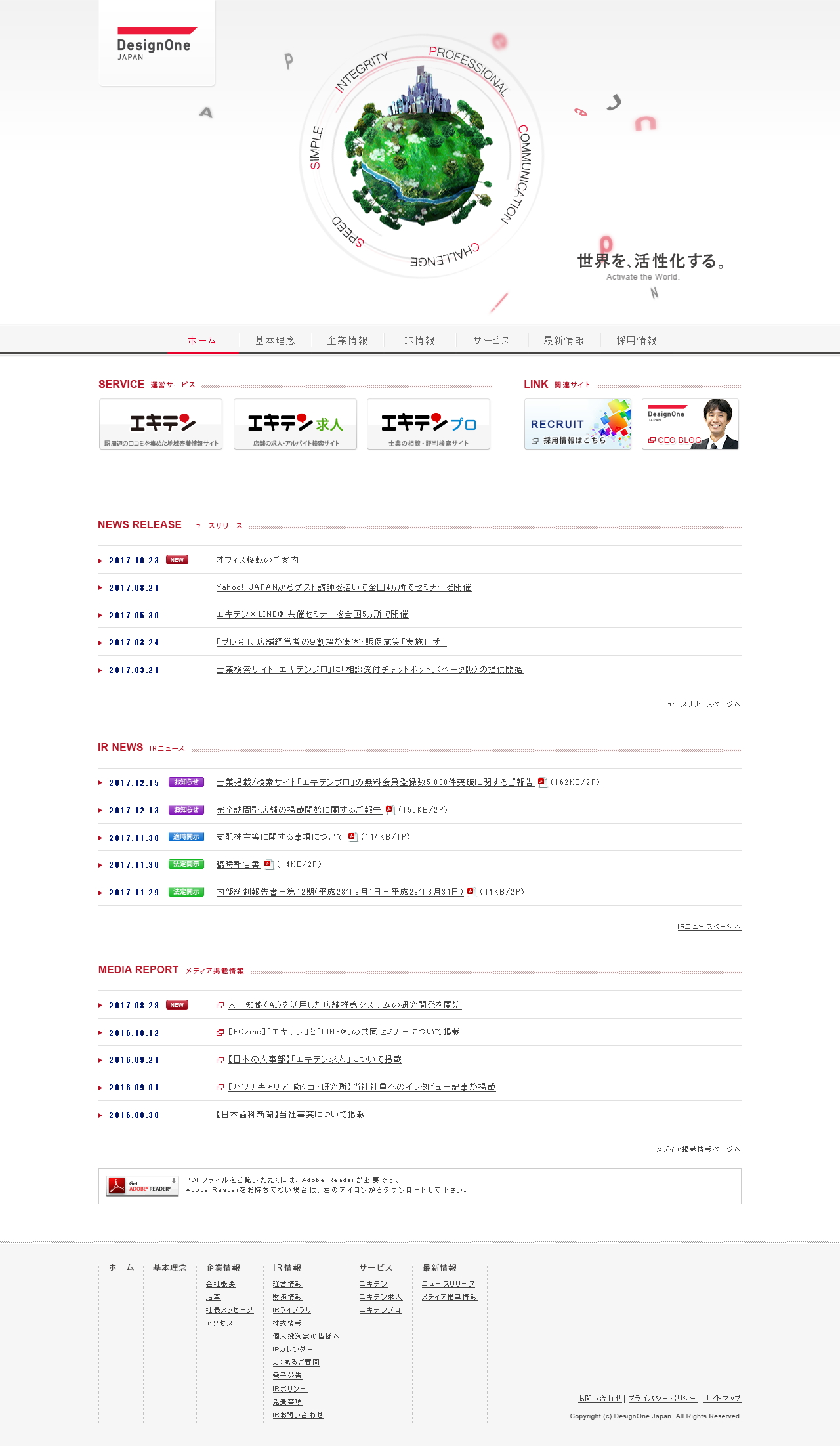840x1446 pixels.
Task: Open the 内部統制報告書 第12期 link
Action: tap(340, 892)
